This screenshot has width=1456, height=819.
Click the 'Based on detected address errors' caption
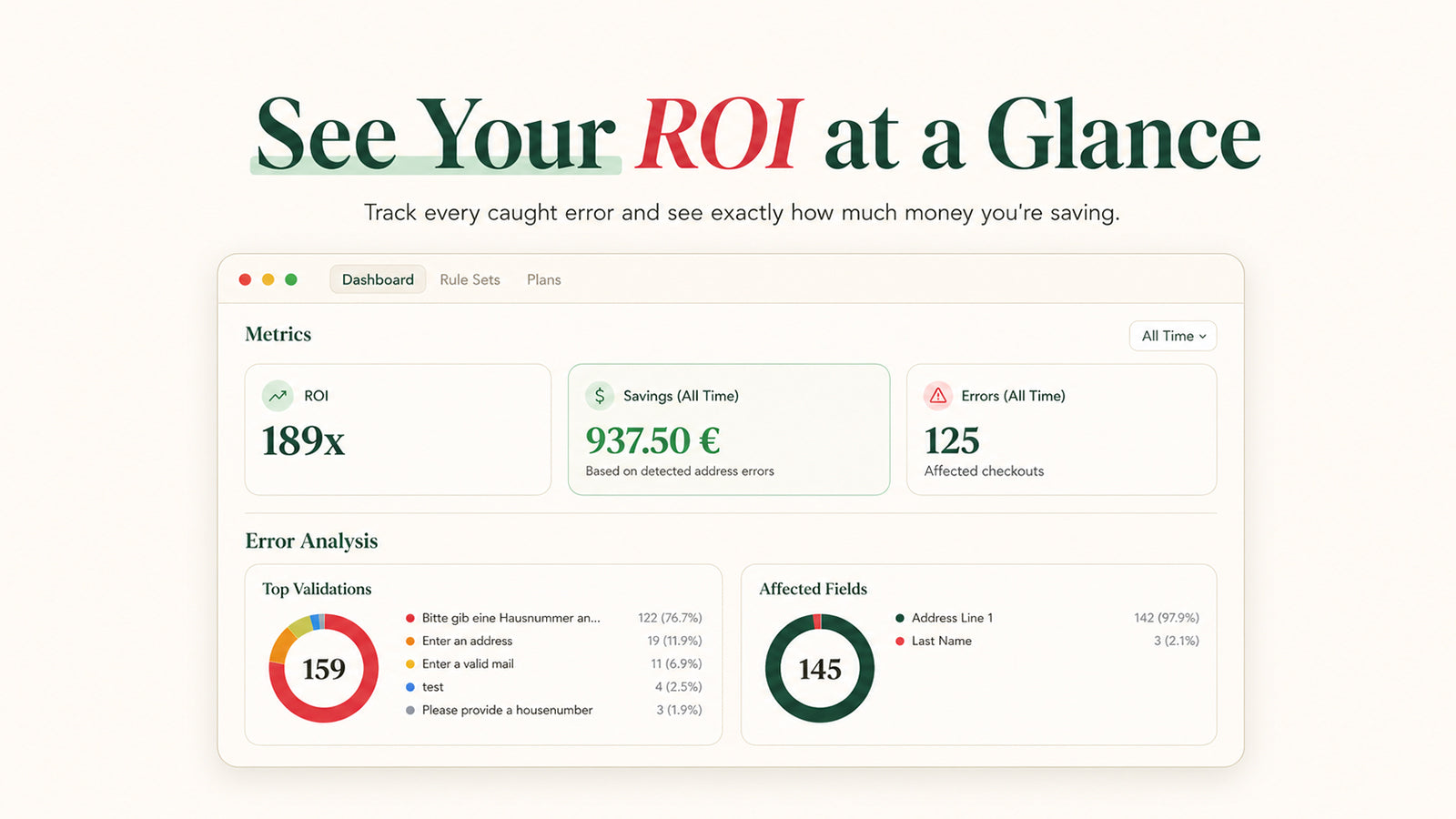click(680, 470)
